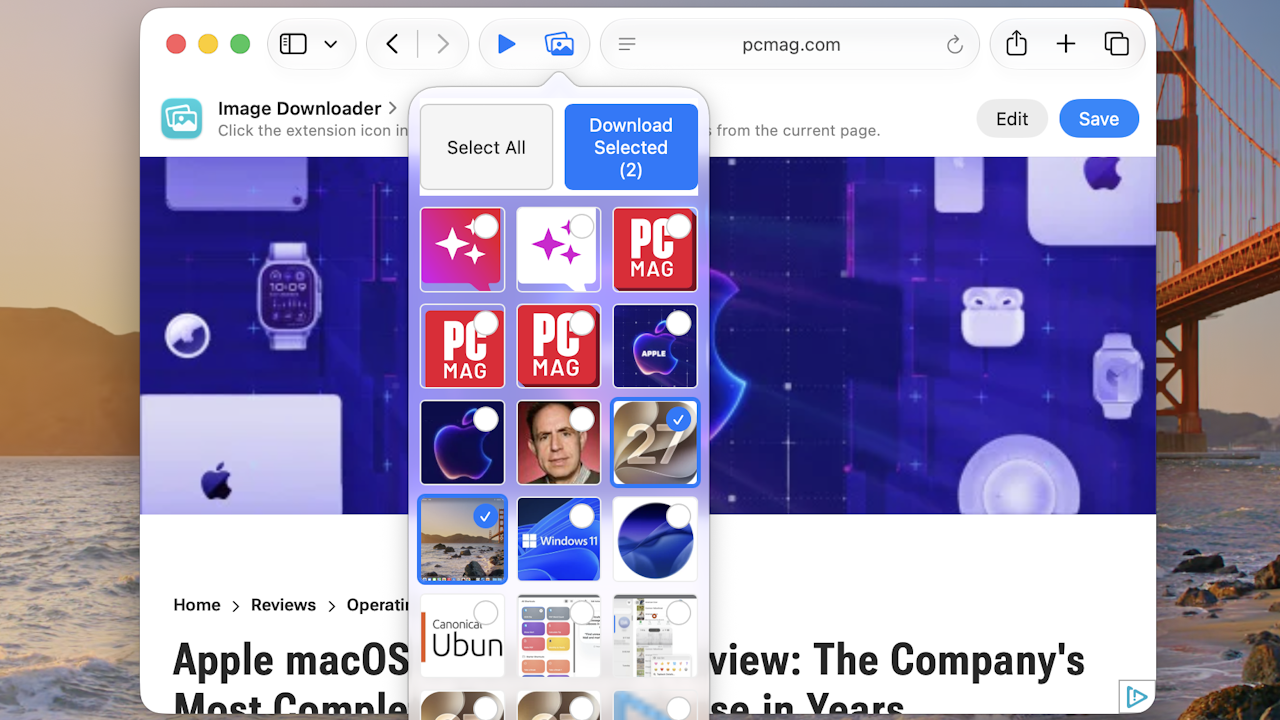The width and height of the screenshot is (1280, 720).
Task: Select the colorful Shortcuts app screenshot
Action: click(x=558, y=635)
